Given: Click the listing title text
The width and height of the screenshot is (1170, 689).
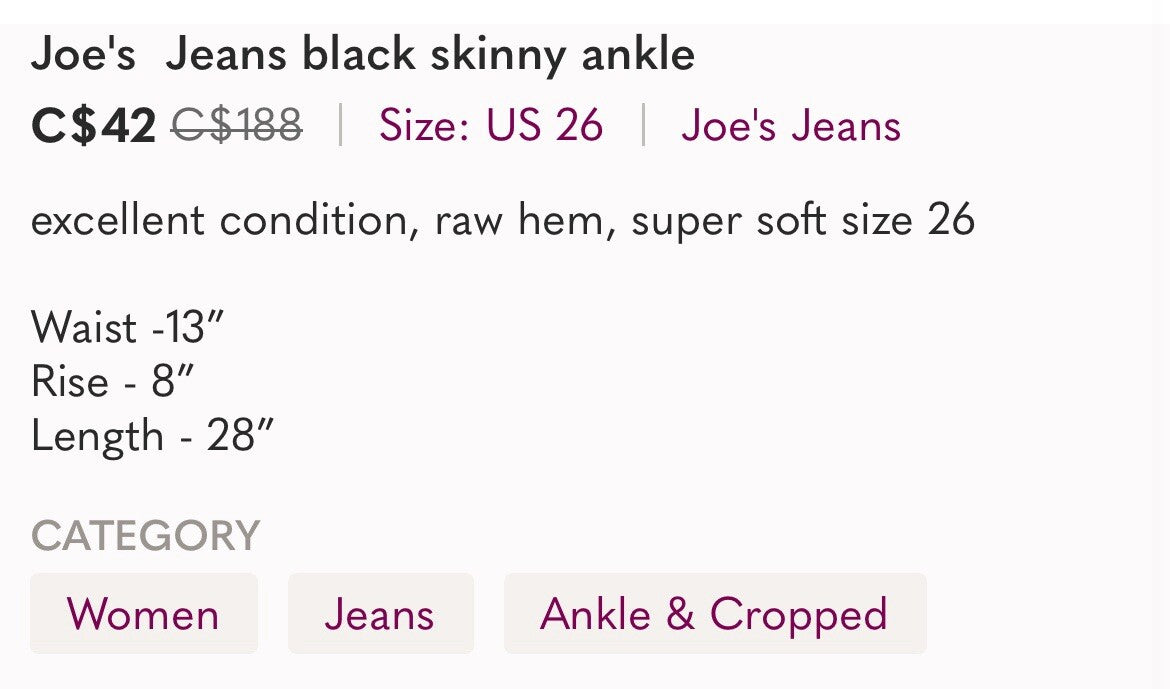Looking at the screenshot, I should (x=363, y=54).
